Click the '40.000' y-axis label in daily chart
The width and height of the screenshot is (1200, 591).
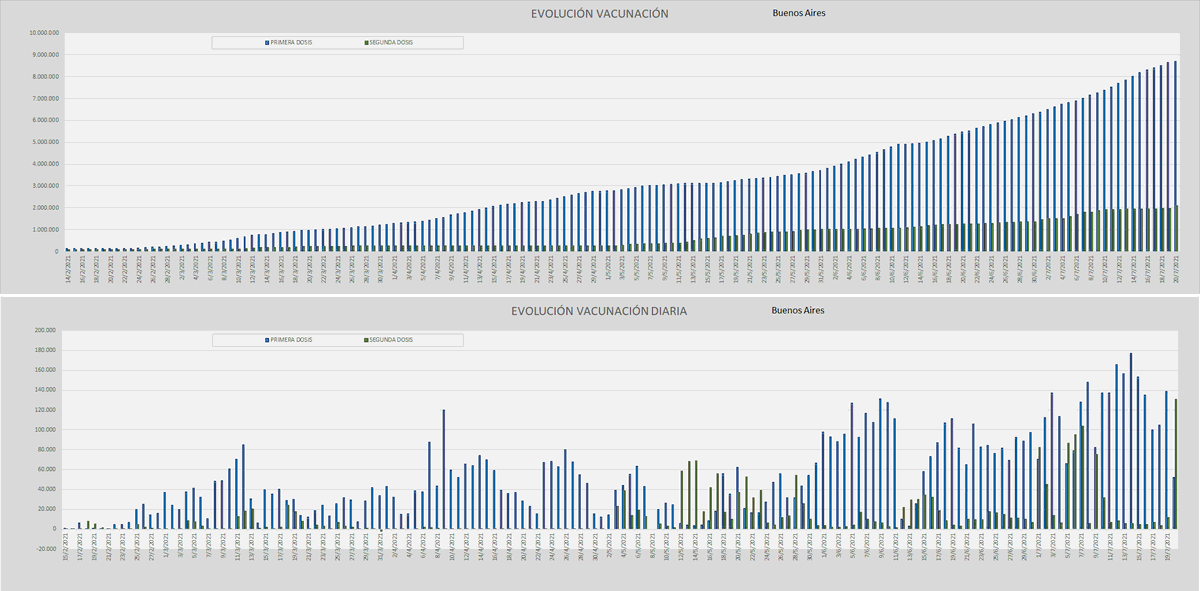tap(49, 489)
